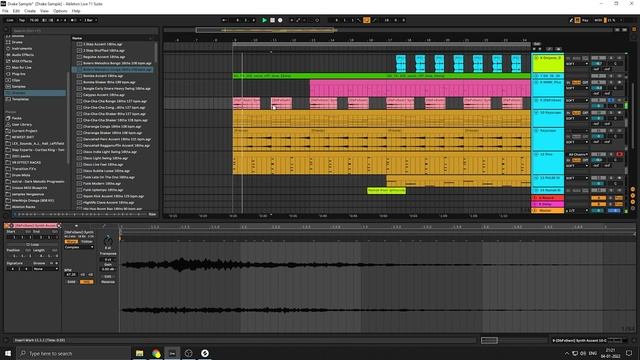Select Instruments in the browser sidebar
640x360 pixels.
click(x=21, y=48)
